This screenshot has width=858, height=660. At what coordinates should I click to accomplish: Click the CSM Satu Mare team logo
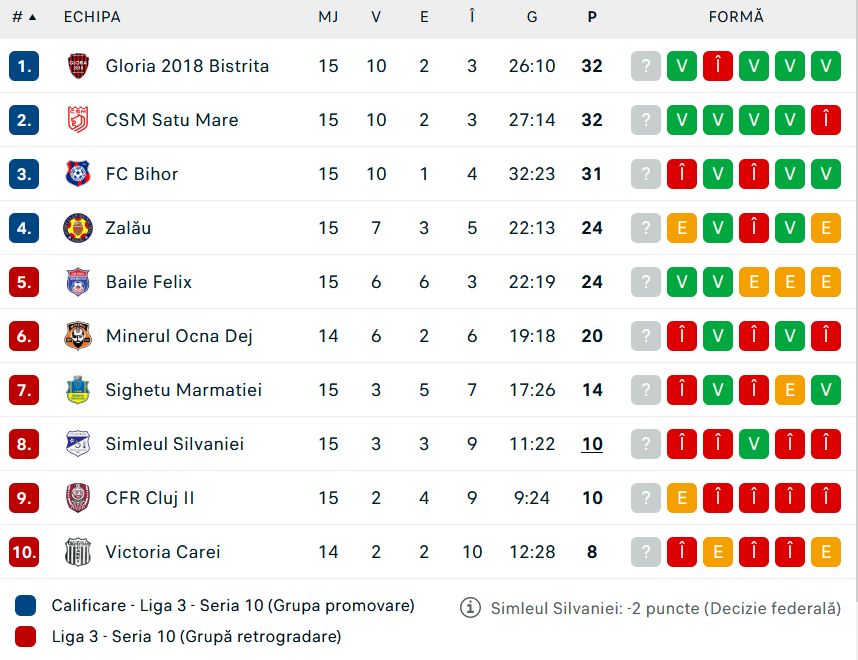pyautogui.click(x=77, y=120)
